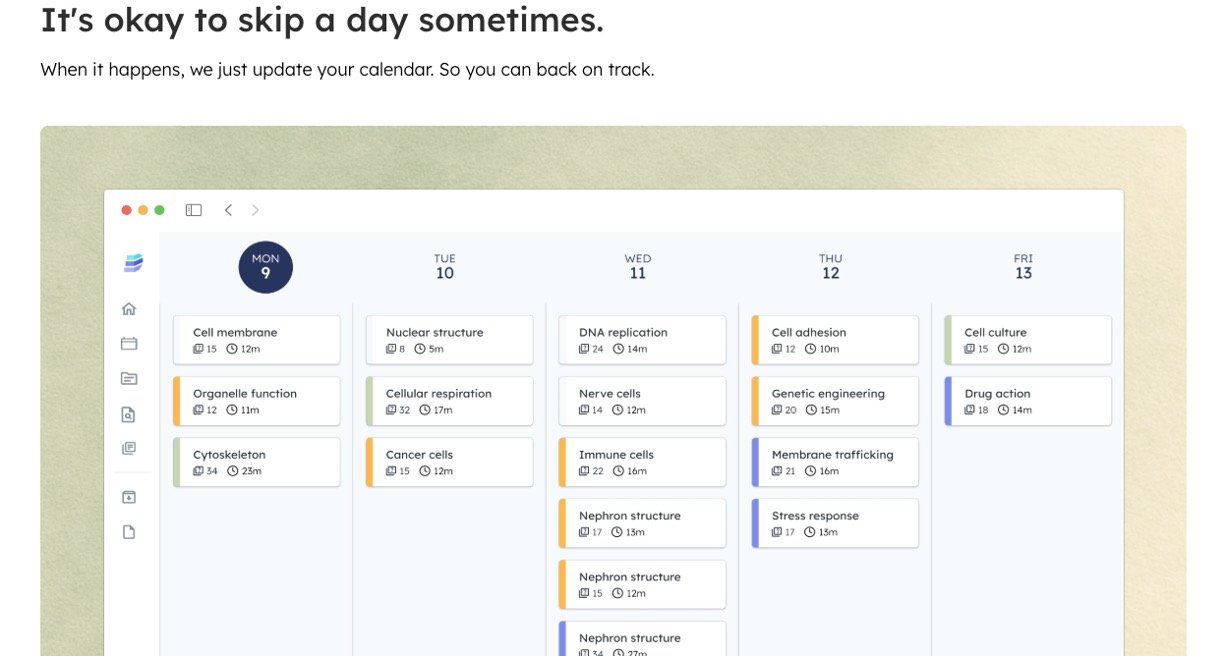Open the folder icon in the sidebar
Viewport: 1224px width, 656px height.
[129, 379]
